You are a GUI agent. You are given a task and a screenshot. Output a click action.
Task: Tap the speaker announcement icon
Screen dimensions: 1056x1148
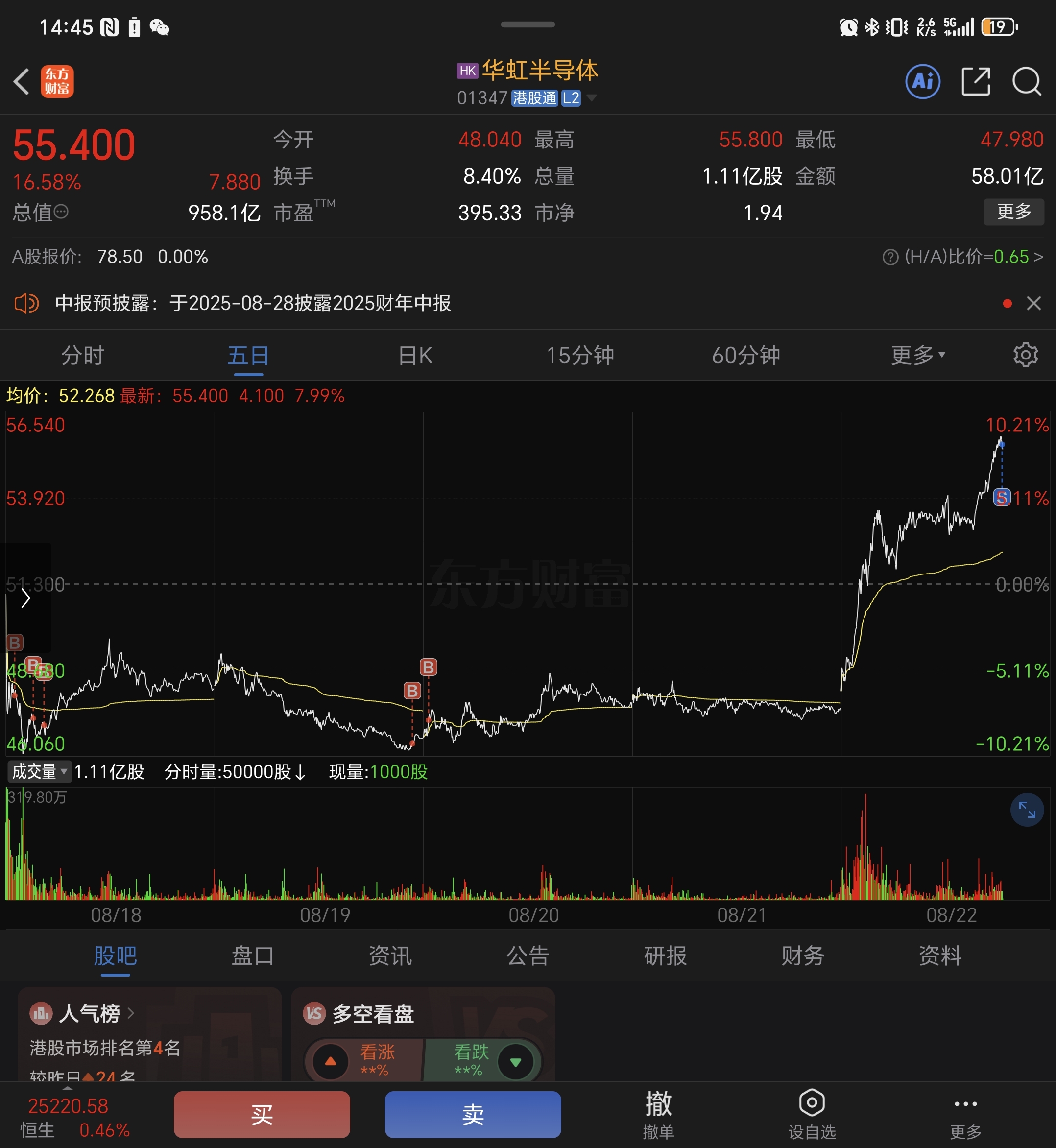[26, 303]
